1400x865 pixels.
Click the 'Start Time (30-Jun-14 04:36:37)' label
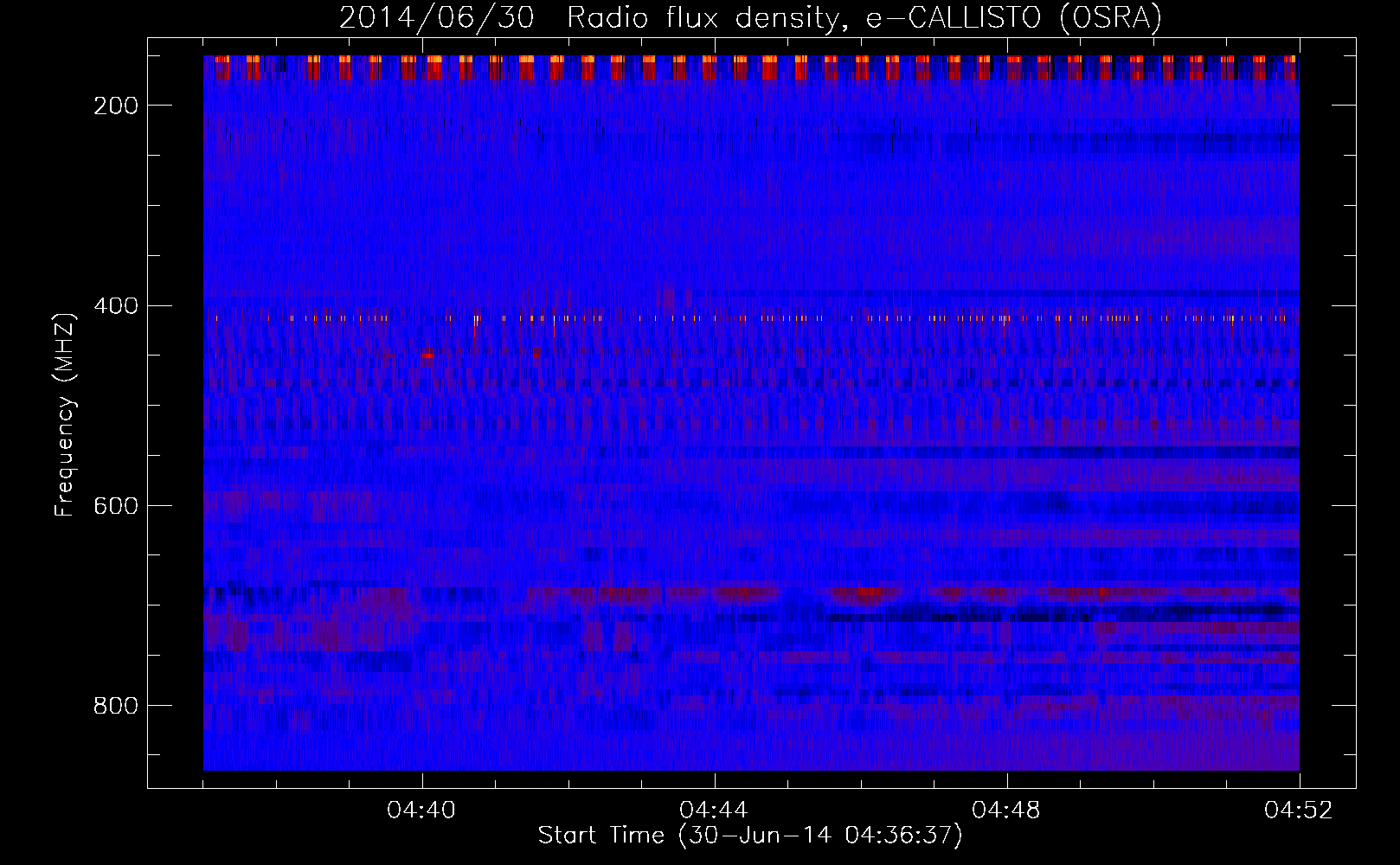750,836
